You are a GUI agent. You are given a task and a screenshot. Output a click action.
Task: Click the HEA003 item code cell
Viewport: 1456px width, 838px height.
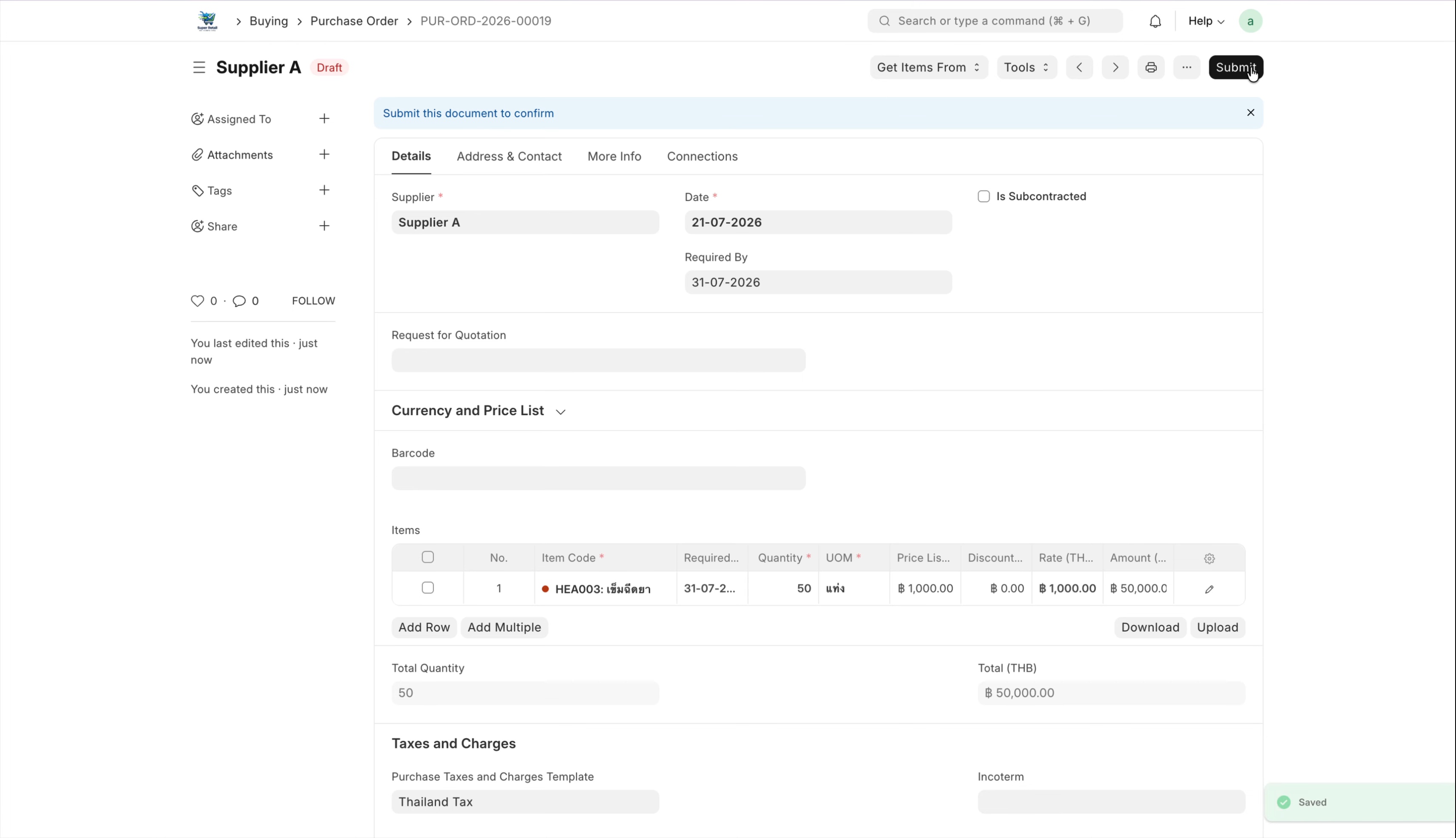click(605, 589)
